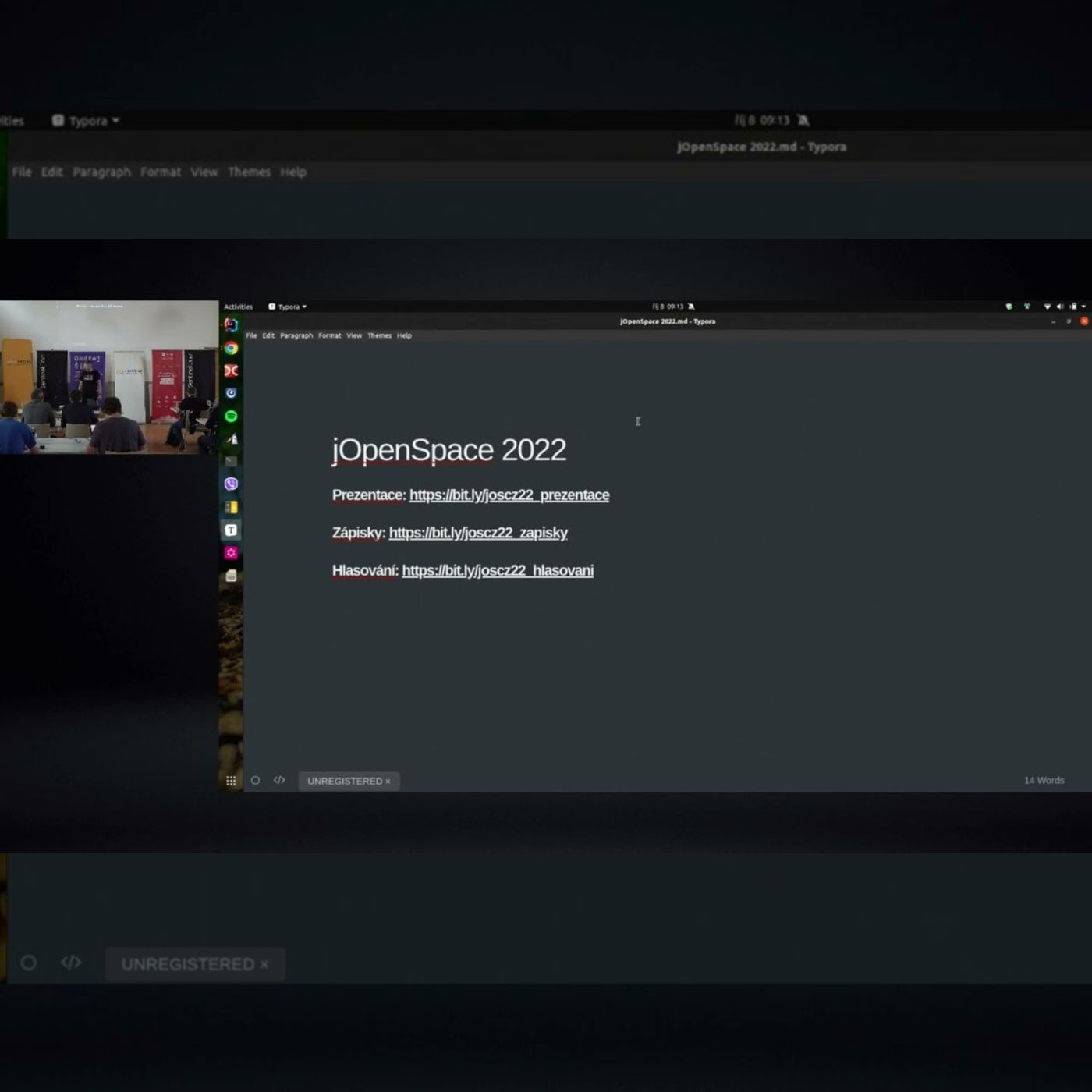Click the word Zápisky: in the document

point(359,533)
